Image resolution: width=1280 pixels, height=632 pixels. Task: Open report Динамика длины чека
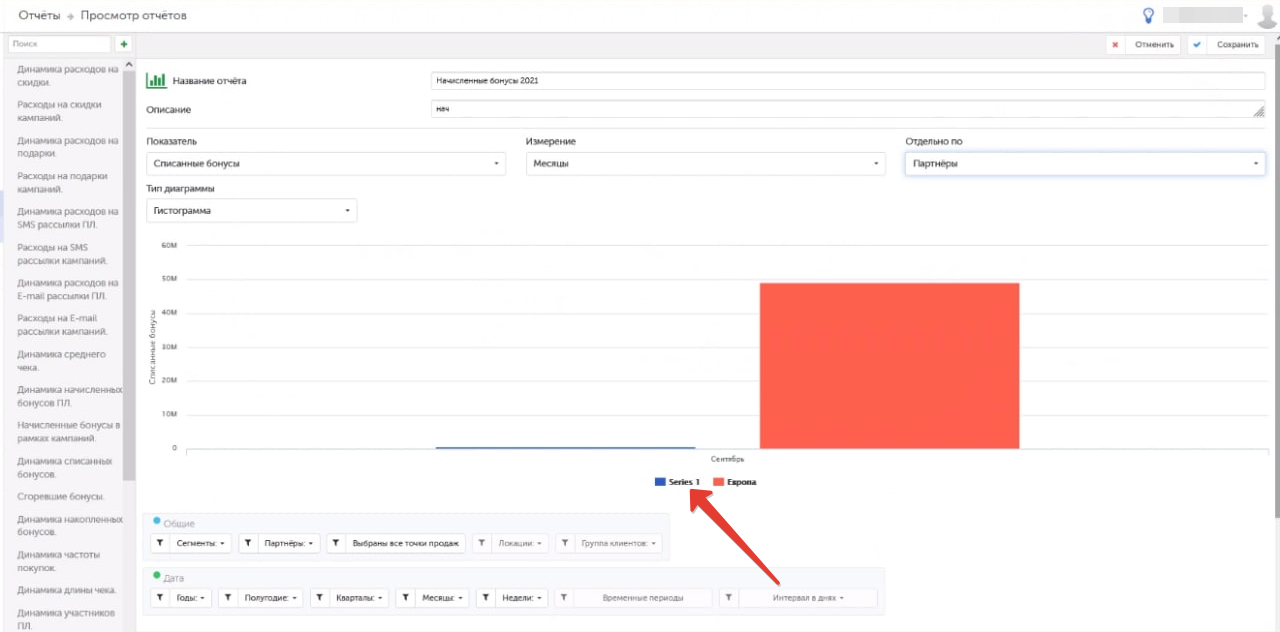coord(66,589)
